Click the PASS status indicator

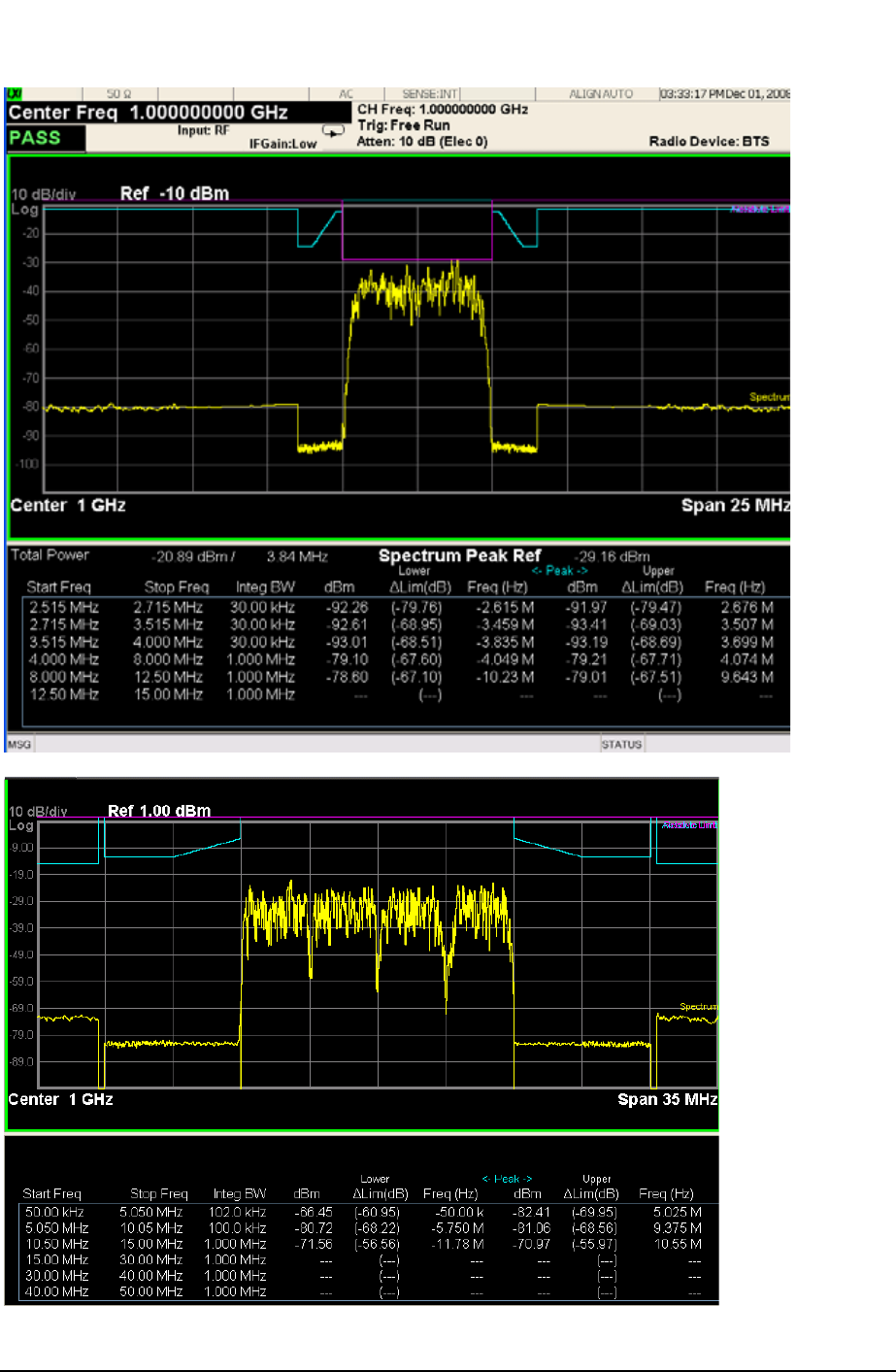[36, 138]
